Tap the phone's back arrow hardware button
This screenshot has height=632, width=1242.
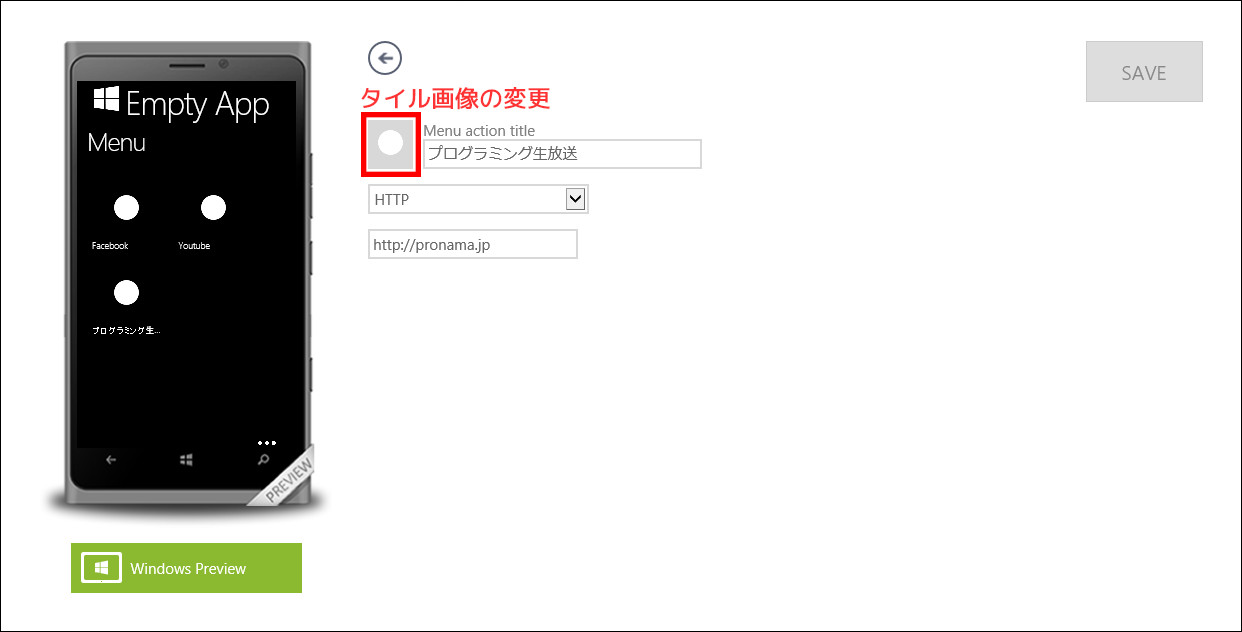(x=111, y=460)
